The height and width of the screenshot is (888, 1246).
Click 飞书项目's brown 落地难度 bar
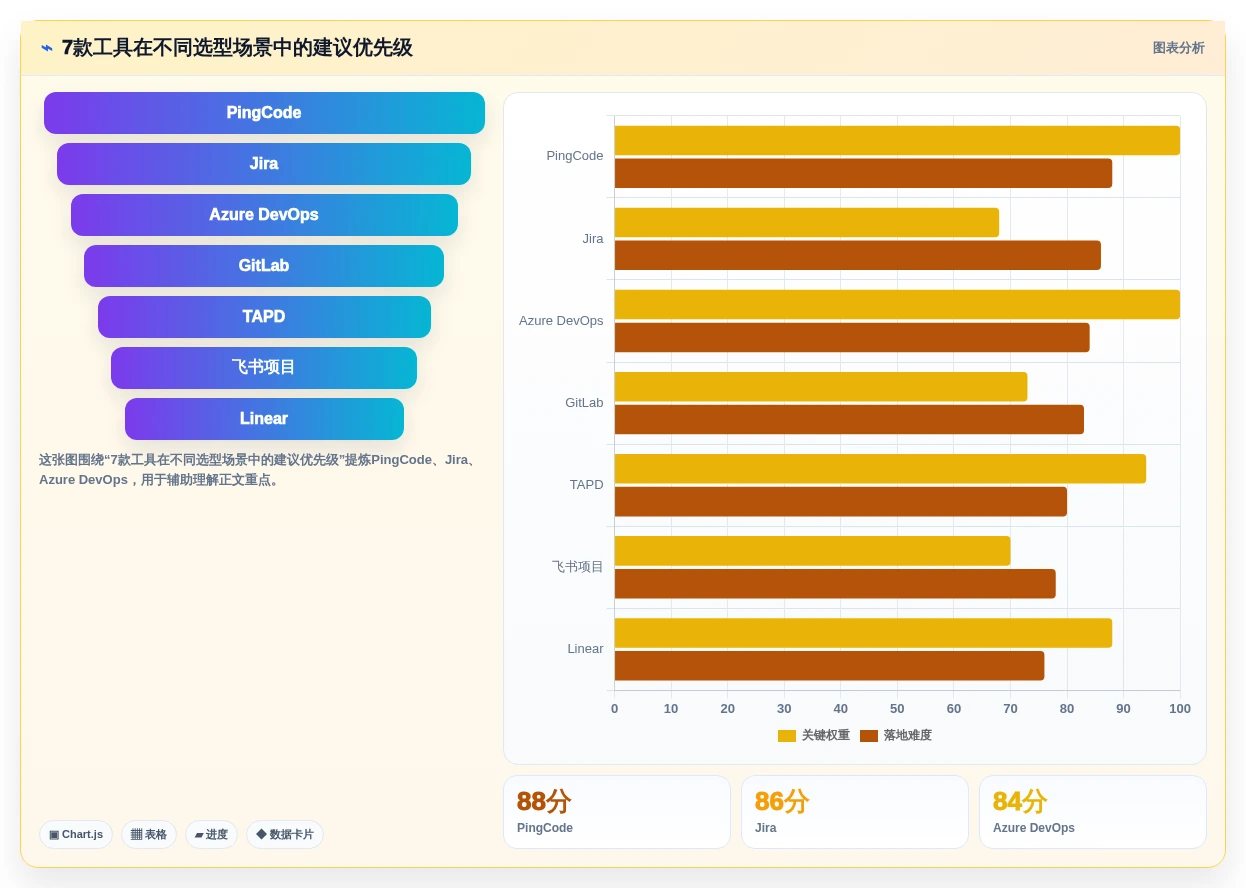click(835, 584)
